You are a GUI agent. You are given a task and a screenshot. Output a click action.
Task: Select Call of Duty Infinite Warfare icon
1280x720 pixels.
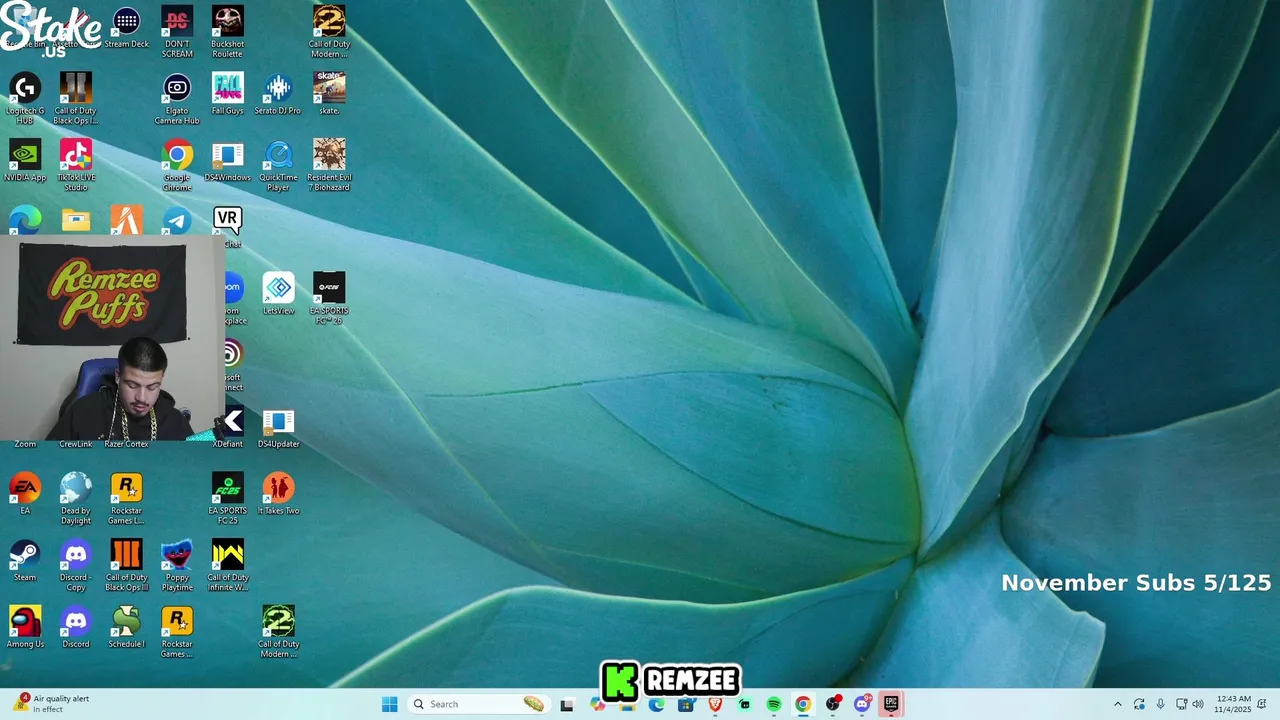click(x=227, y=566)
